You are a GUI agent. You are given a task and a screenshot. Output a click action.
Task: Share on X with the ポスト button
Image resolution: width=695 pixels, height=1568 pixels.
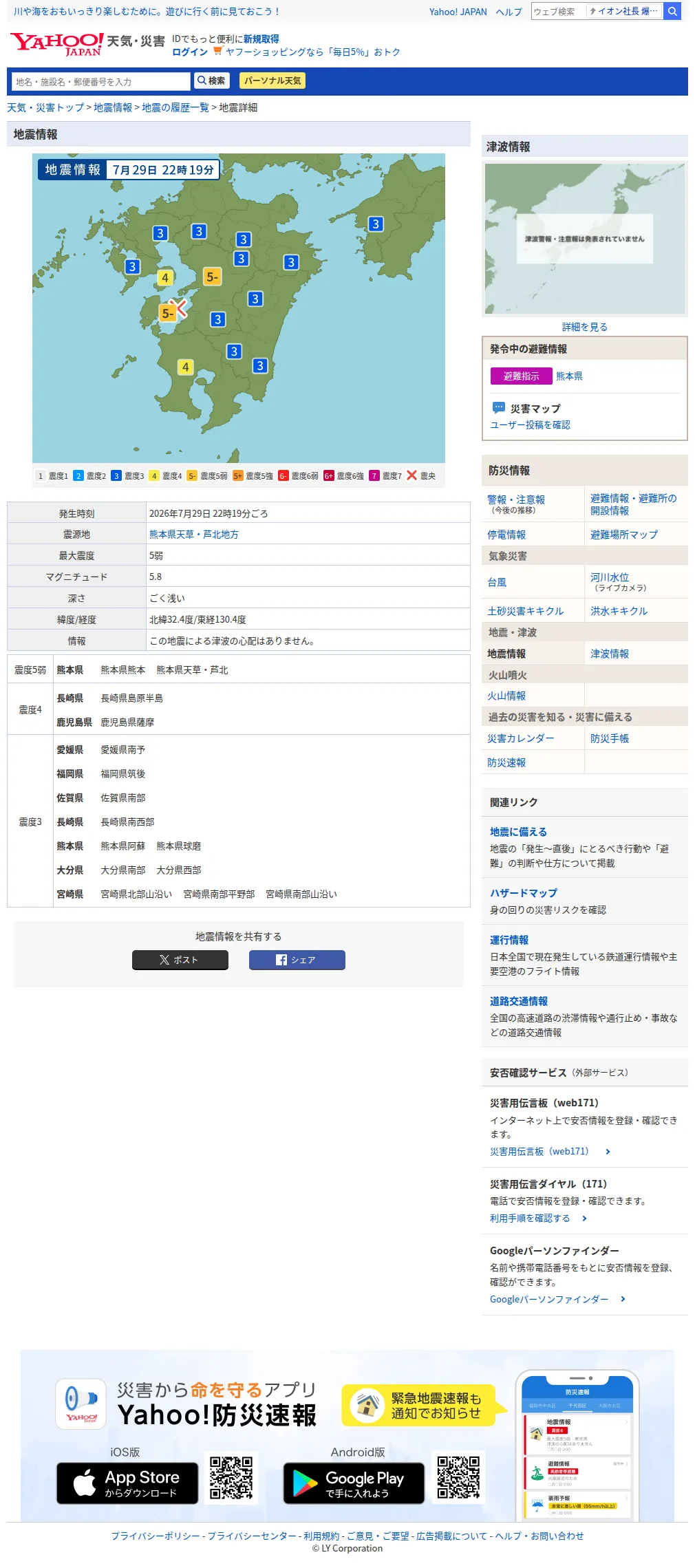click(180, 960)
